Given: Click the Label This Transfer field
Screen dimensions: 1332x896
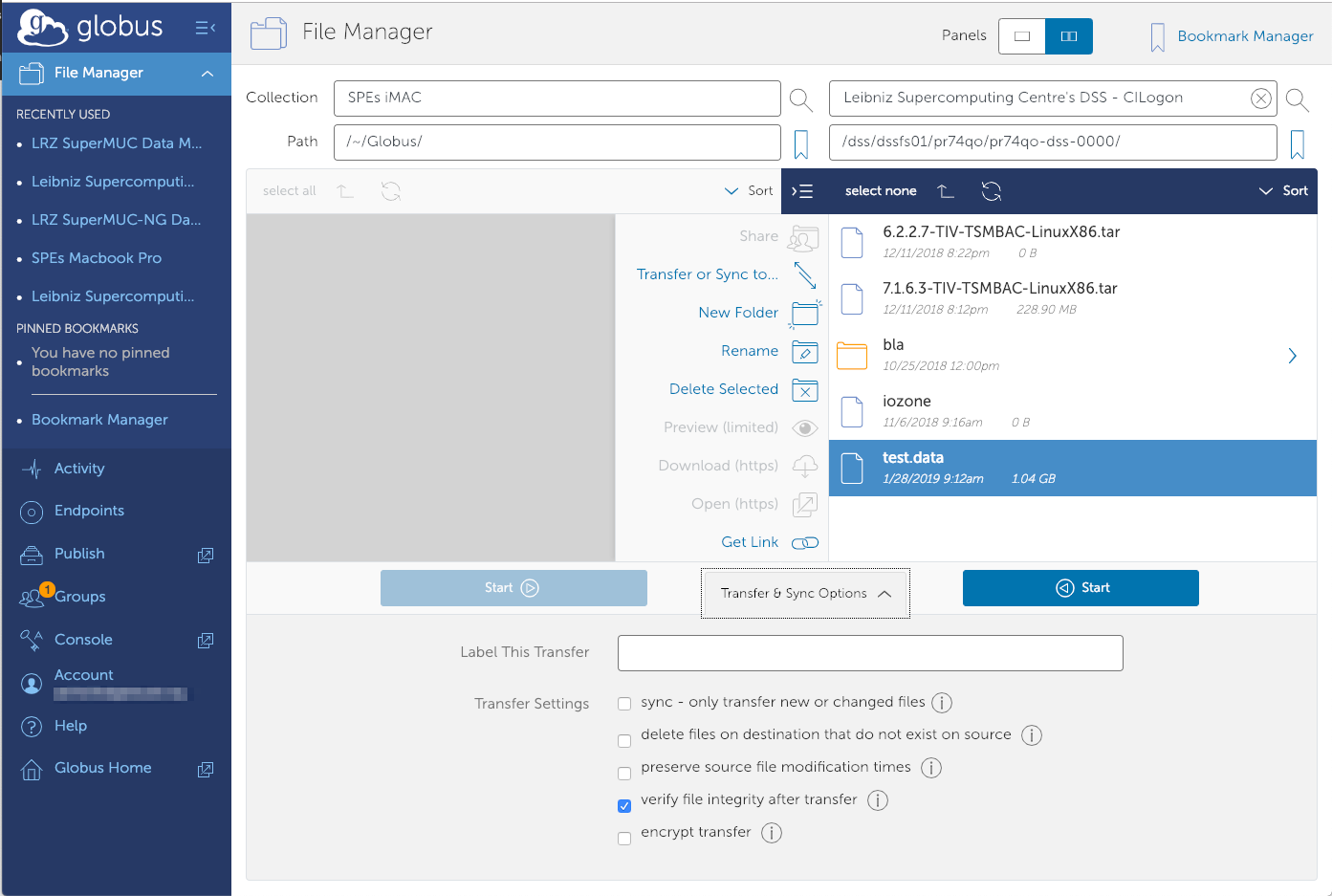Looking at the screenshot, I should pyautogui.click(x=870, y=653).
